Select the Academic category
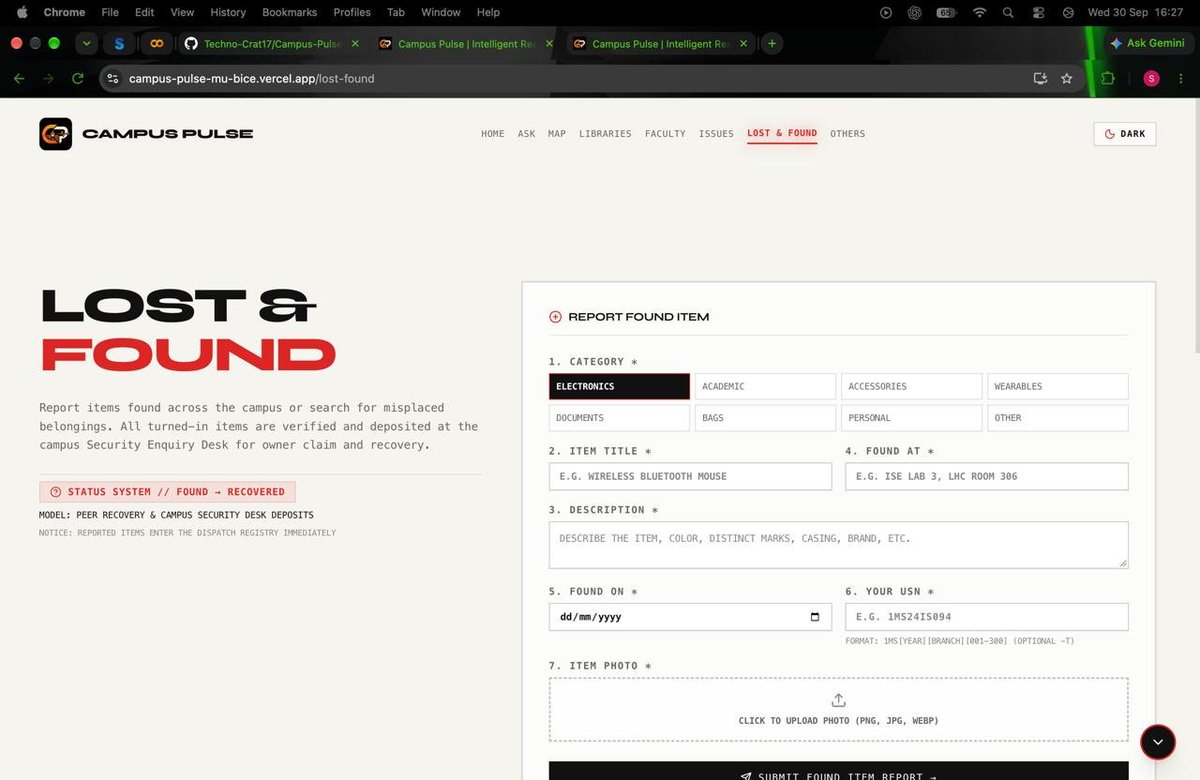1200x780 pixels. (765, 386)
